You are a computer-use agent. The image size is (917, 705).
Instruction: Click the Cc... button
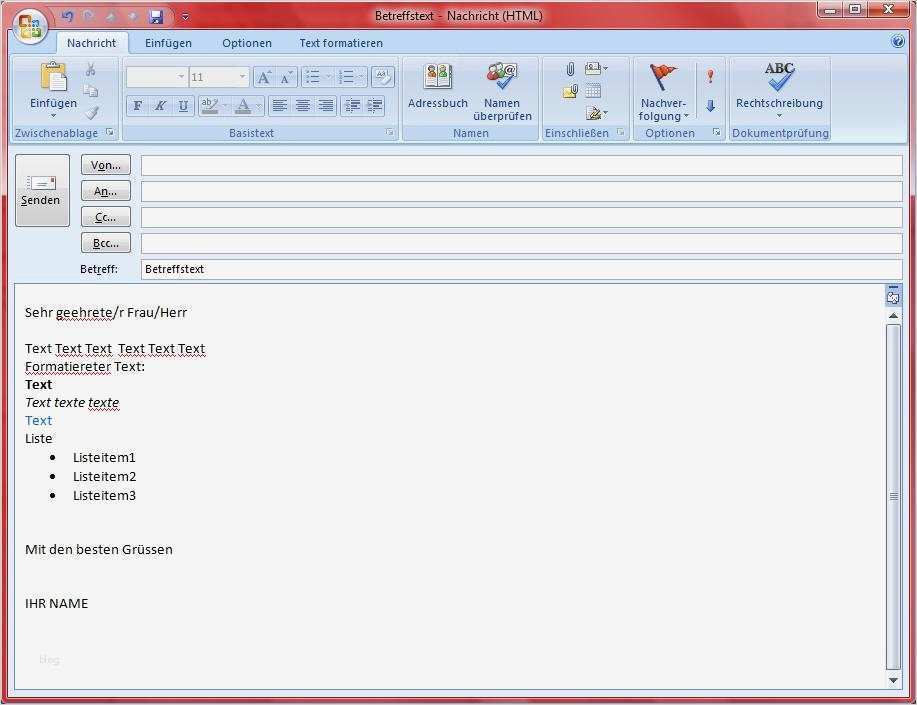[106, 217]
